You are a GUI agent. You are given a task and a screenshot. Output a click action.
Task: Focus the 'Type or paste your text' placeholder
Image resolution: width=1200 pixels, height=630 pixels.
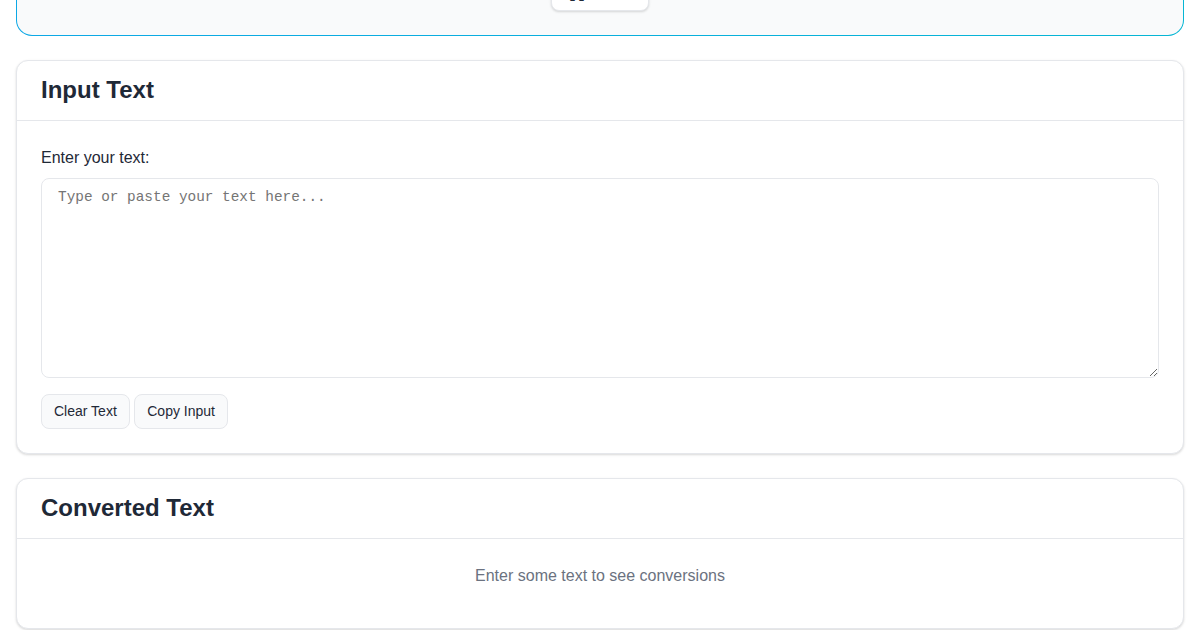(x=191, y=197)
